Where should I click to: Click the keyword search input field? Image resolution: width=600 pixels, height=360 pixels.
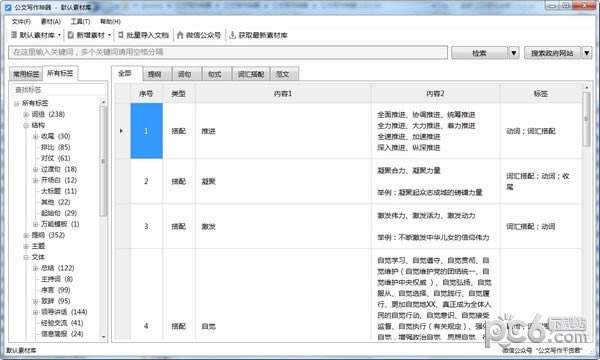click(x=228, y=52)
